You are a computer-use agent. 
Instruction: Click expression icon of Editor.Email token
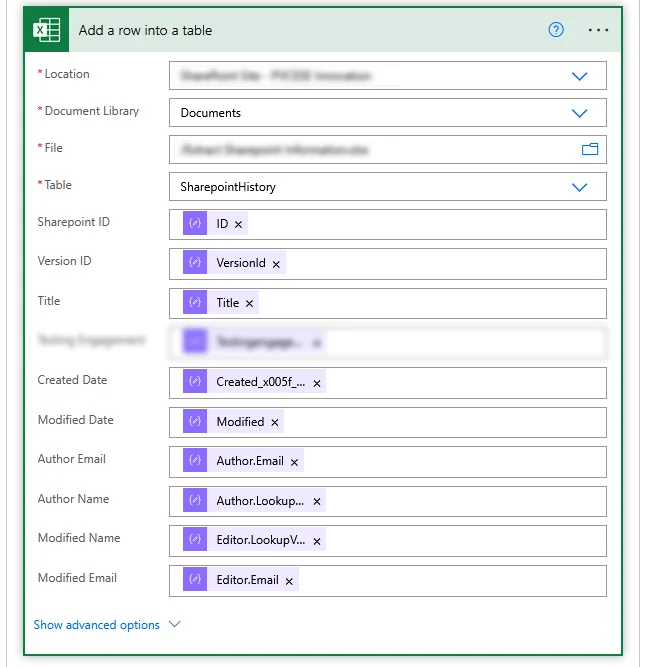point(195,579)
